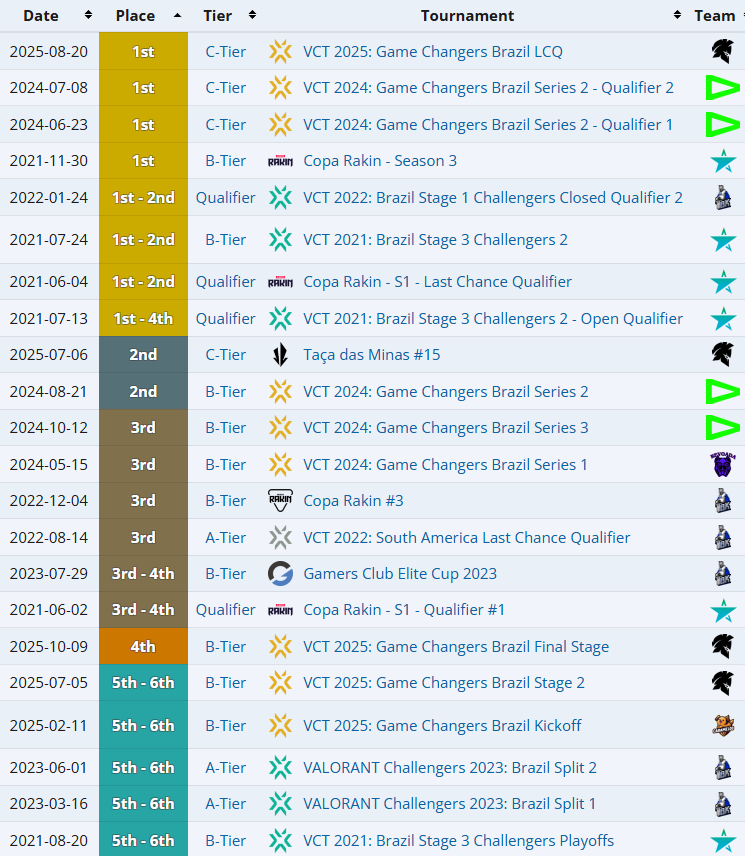Screen dimensions: 745x856
Task: Sort by Tournament column arrows
Action: coord(677,15)
